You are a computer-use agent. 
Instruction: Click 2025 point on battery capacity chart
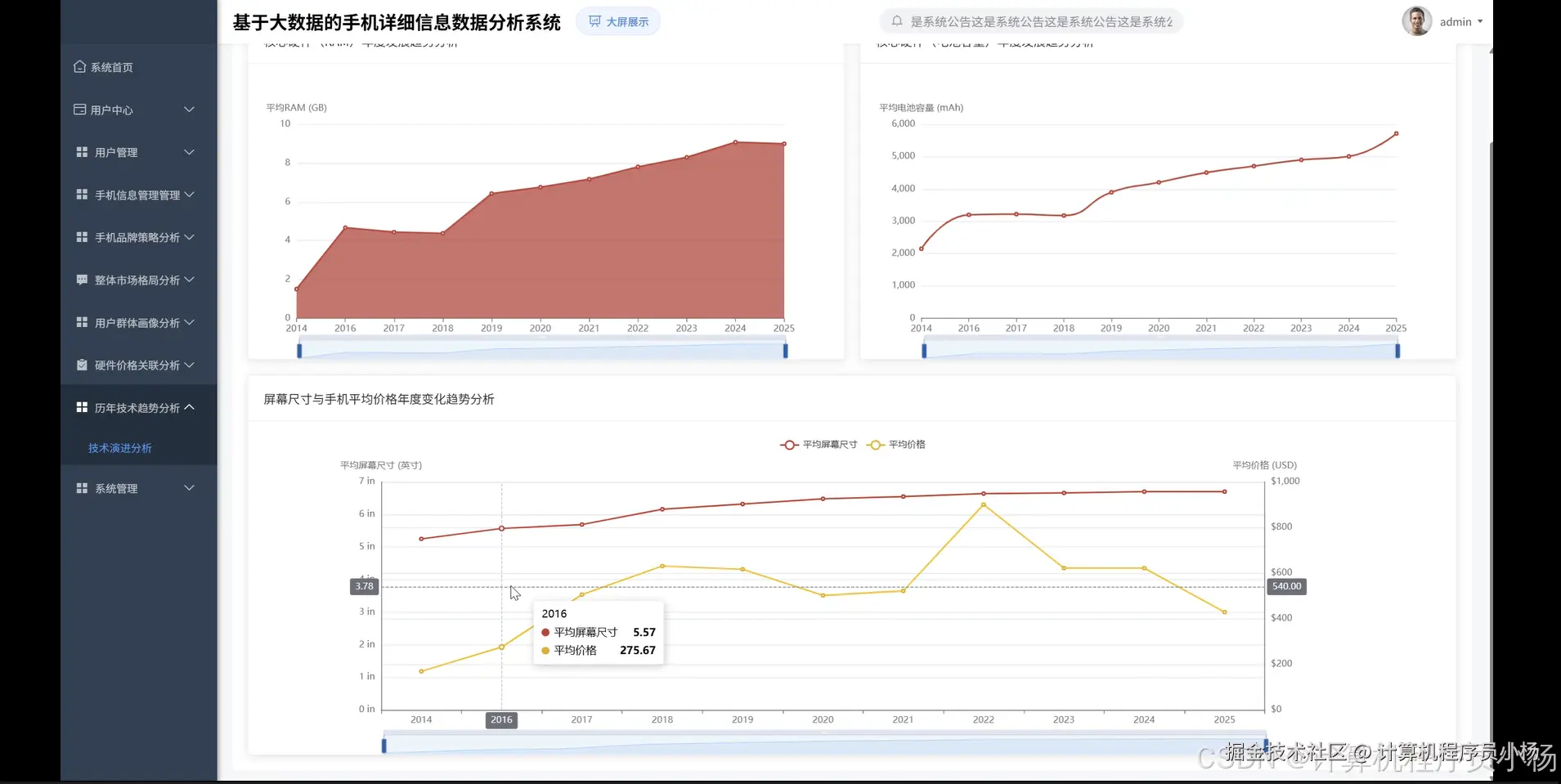1396,133
